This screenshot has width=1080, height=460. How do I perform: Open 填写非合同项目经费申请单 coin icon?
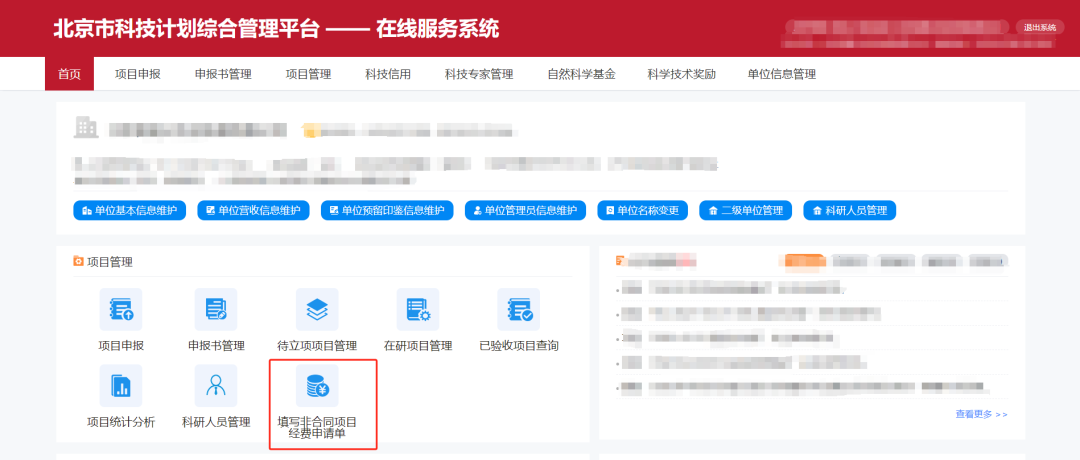(x=317, y=386)
